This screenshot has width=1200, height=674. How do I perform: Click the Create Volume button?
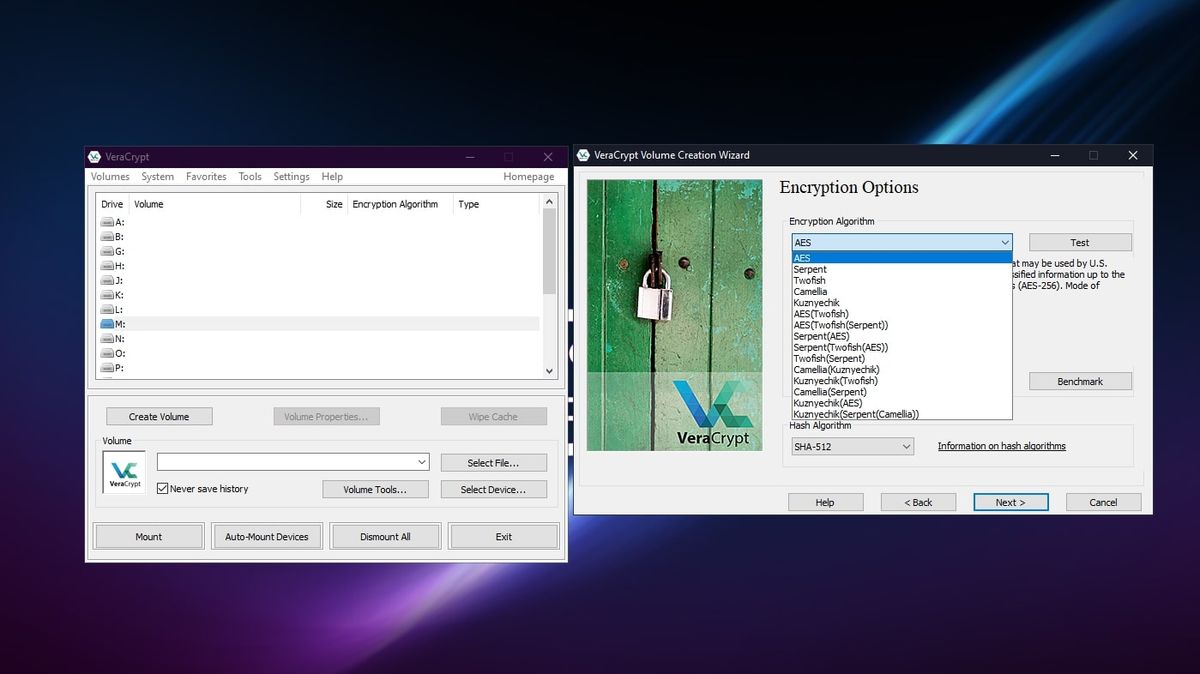[158, 416]
